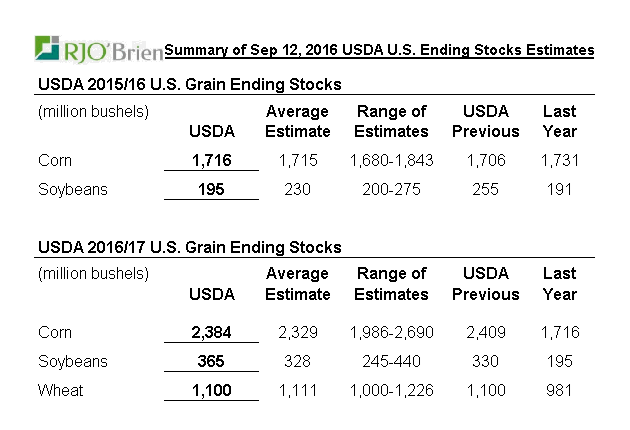Select the Wheat range of estimates 1,000-1,226
The image size is (630, 430).
pyautogui.click(x=391, y=390)
